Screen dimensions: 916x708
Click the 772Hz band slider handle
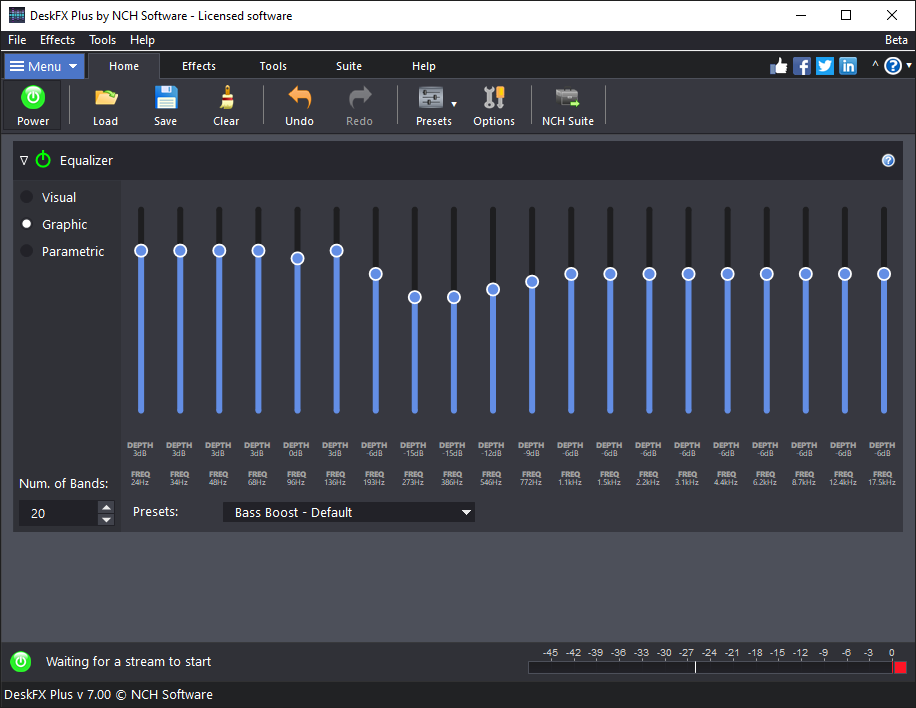(x=532, y=282)
